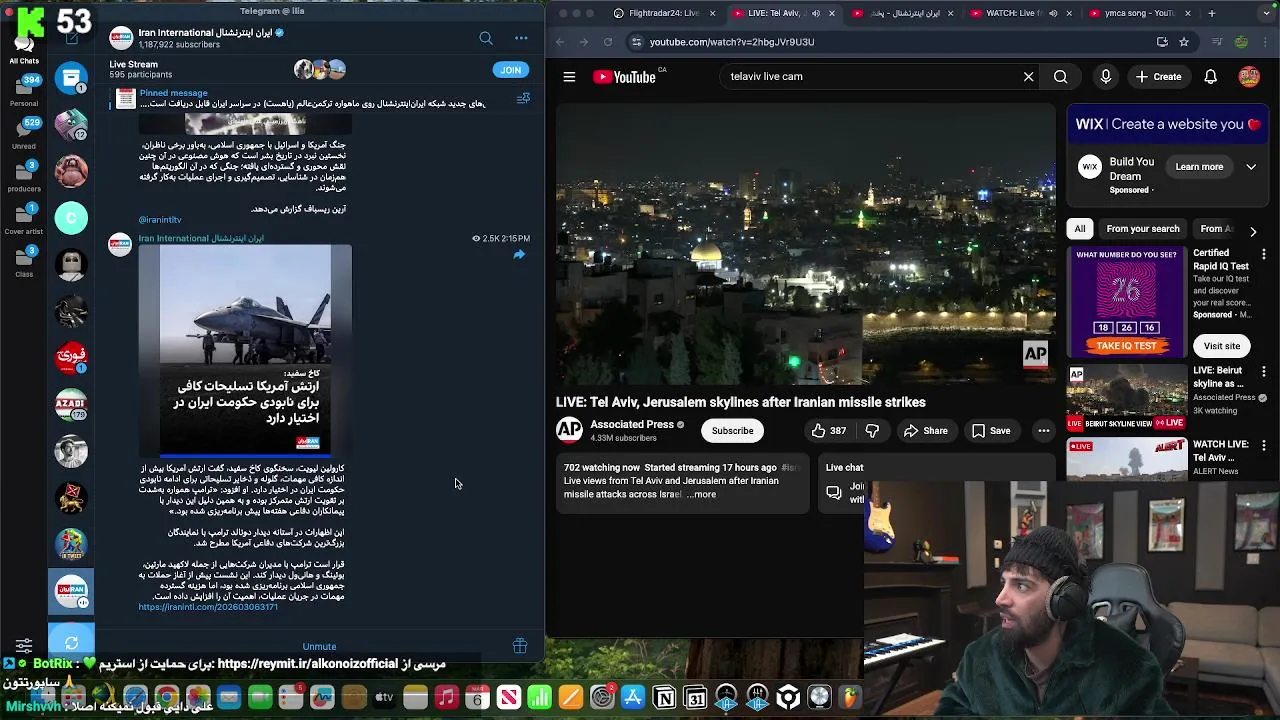Go to YouTube home via logo
The width and height of the screenshot is (1280, 720).
coord(624,77)
